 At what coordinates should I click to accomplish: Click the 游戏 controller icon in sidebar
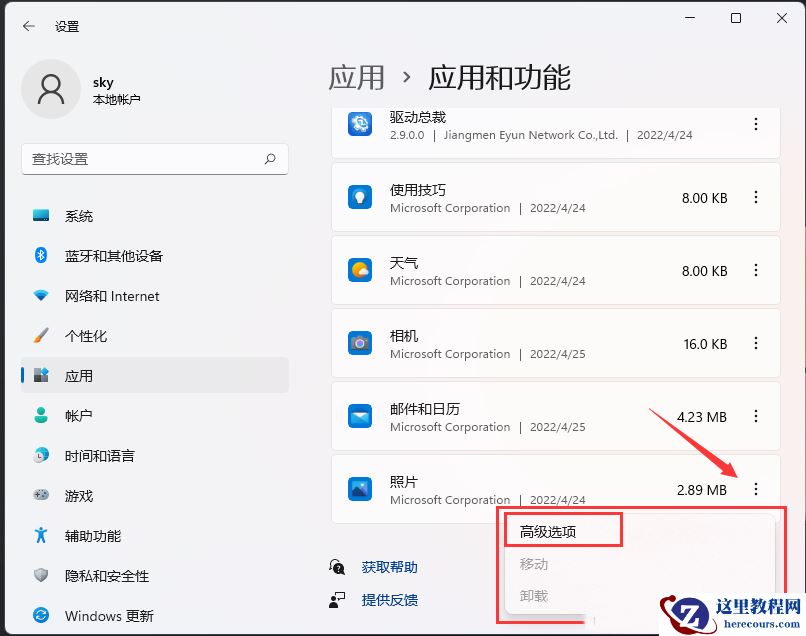tap(40, 496)
